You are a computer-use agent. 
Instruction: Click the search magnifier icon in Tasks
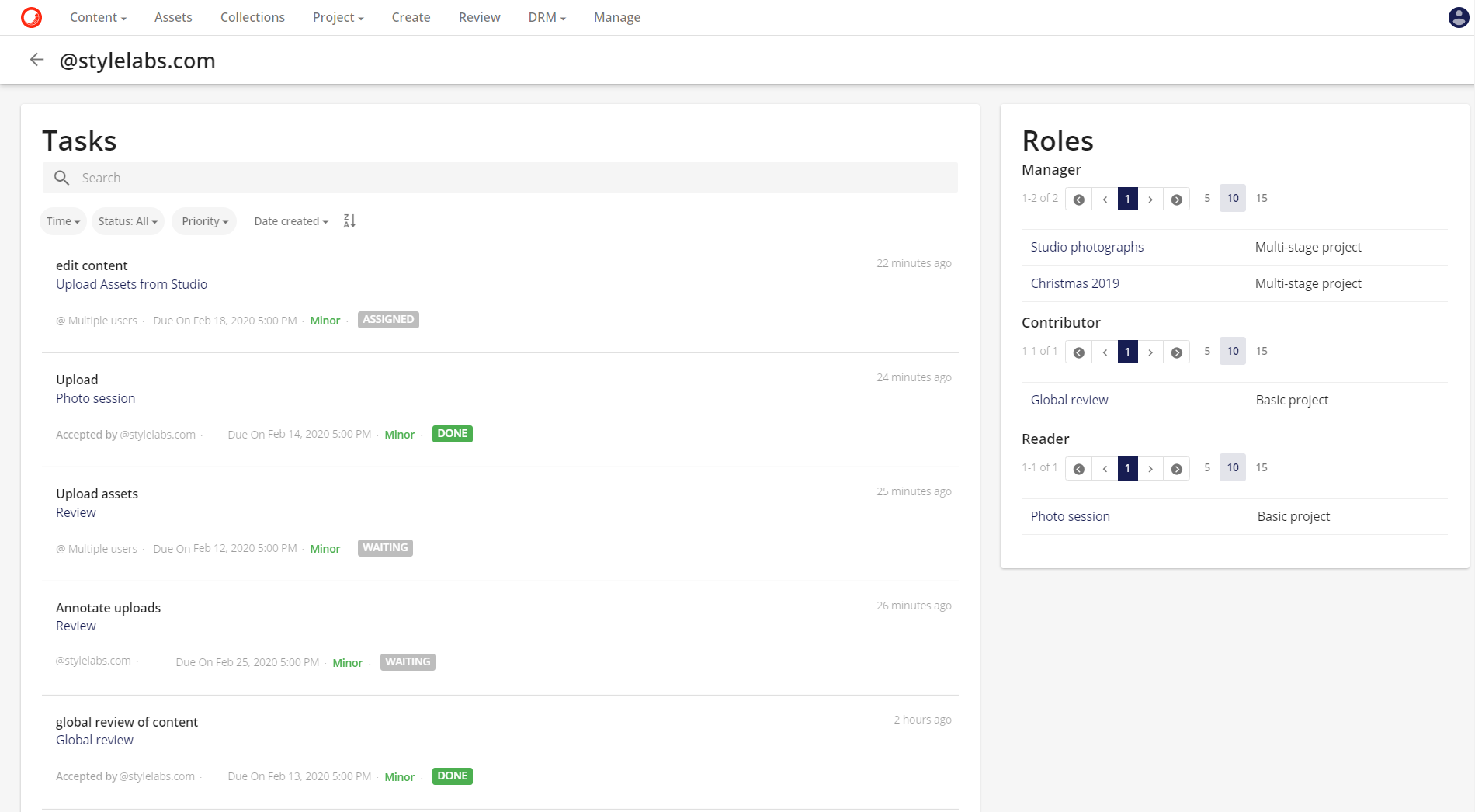[x=61, y=177]
